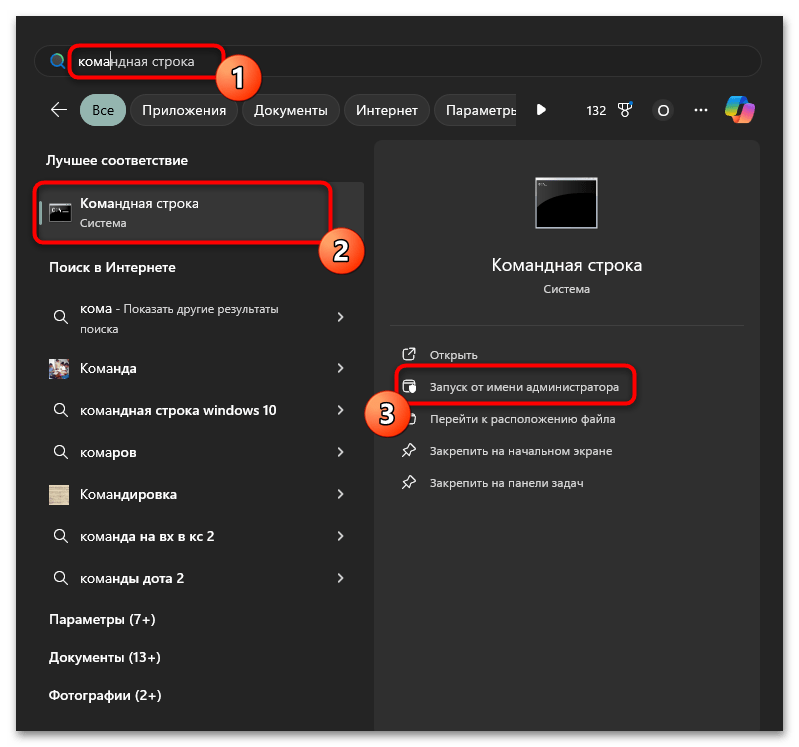Click magnifier icon beside 'комаров'

coord(61,452)
